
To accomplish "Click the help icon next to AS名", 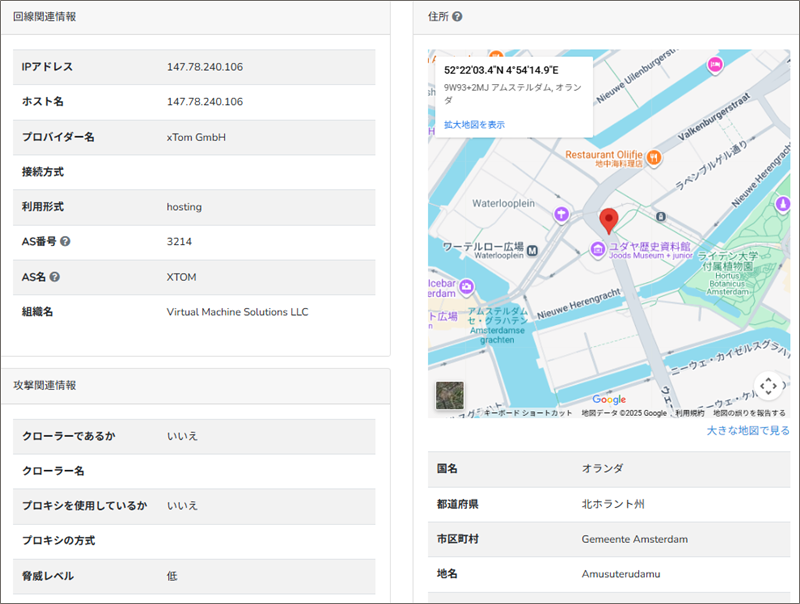I will click(x=55, y=277).
